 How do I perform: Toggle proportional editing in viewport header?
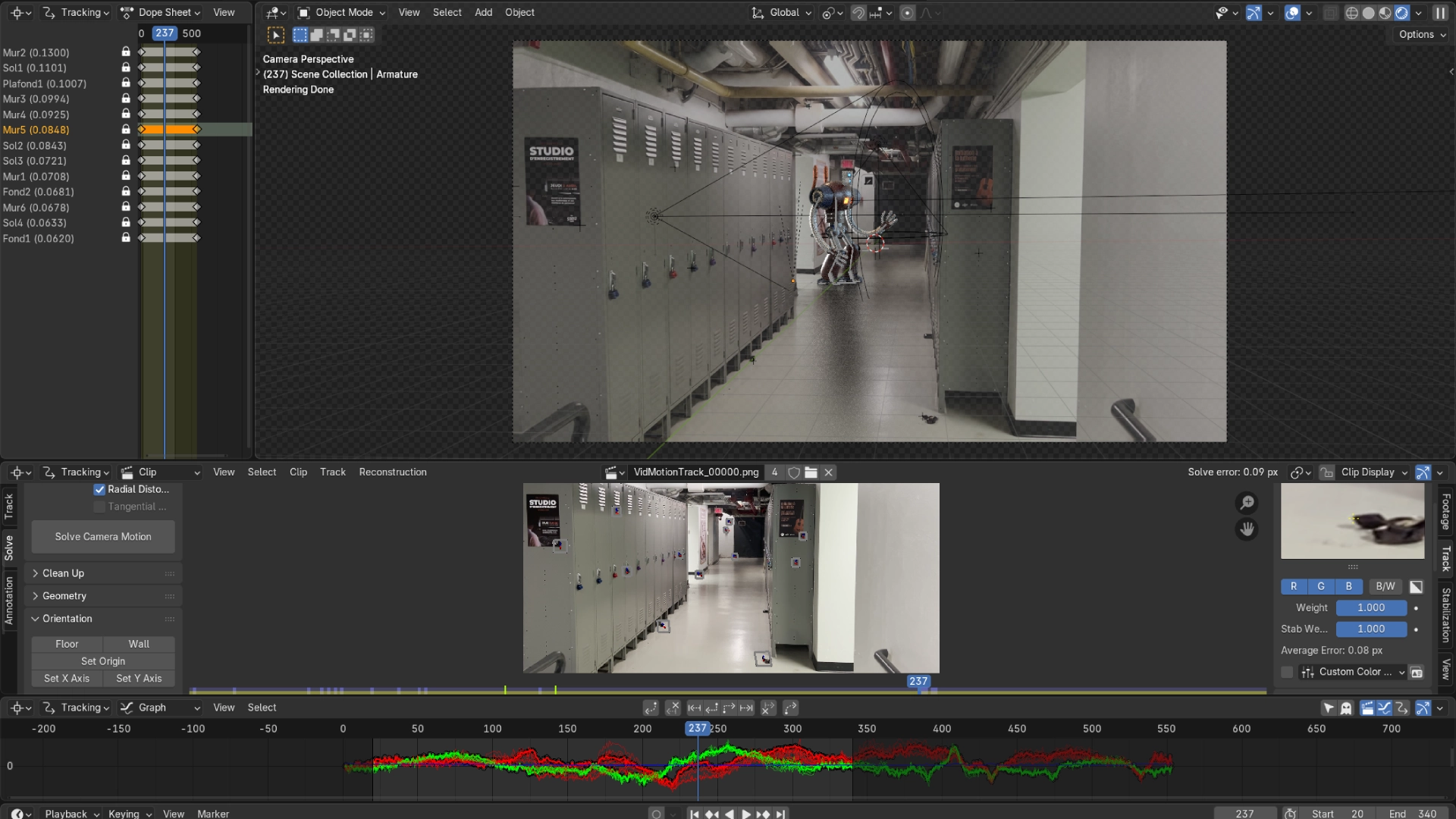pos(907,13)
